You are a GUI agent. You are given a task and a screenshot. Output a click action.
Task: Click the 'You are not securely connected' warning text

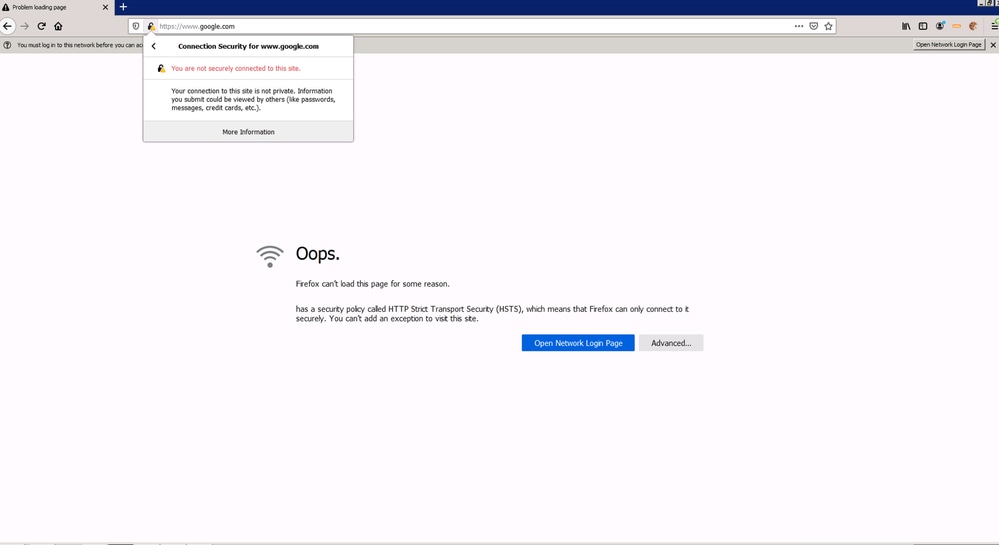point(236,68)
